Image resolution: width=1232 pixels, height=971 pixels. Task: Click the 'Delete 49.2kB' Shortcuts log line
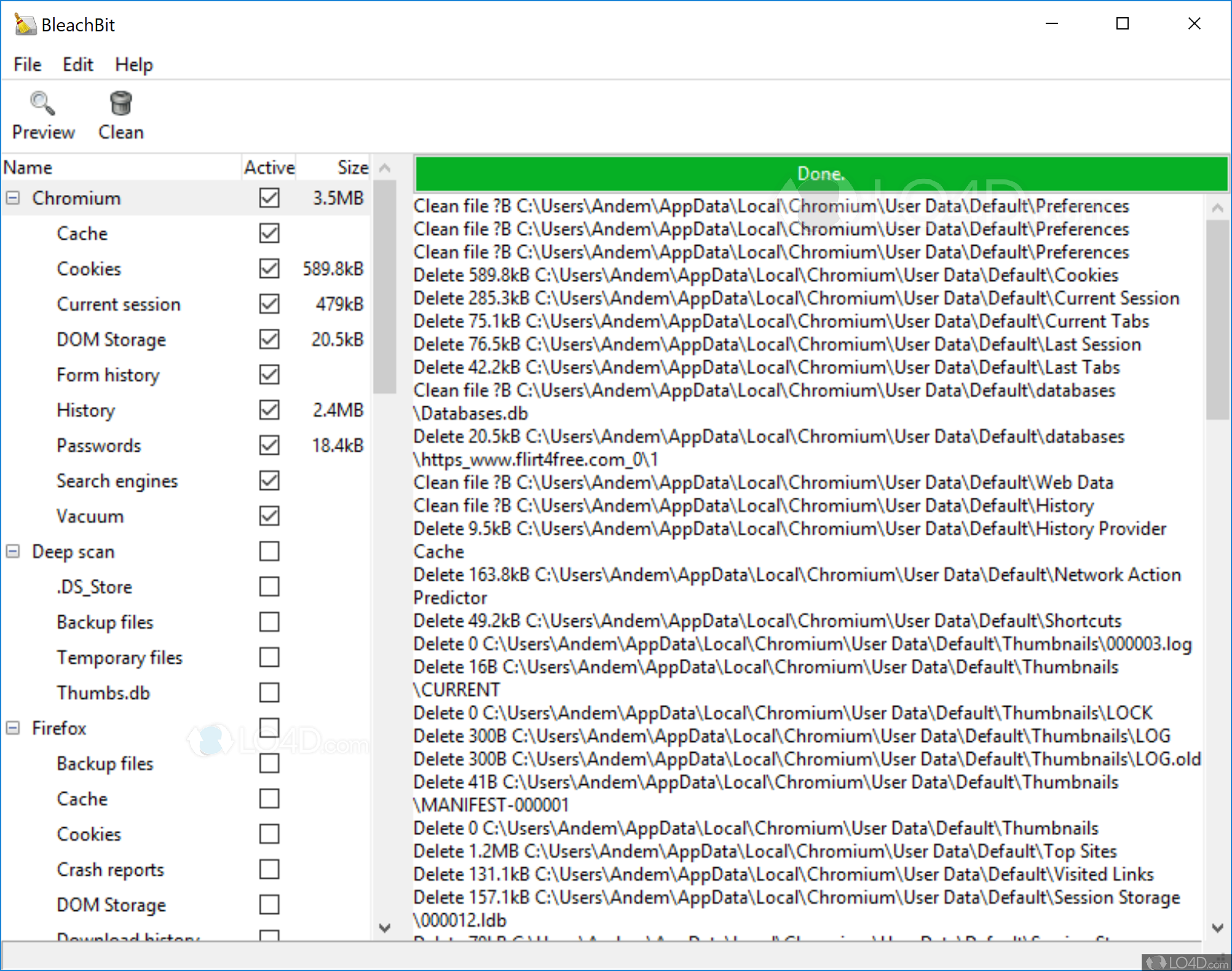(x=767, y=621)
